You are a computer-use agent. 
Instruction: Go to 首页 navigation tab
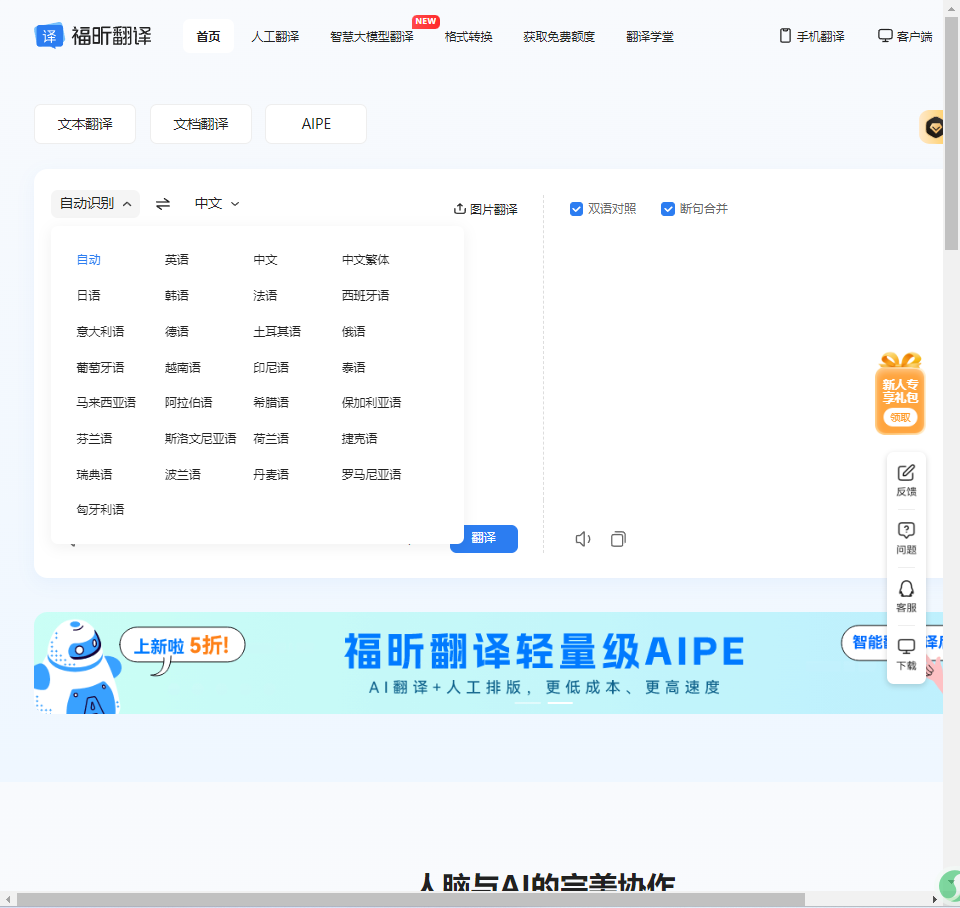coord(208,36)
